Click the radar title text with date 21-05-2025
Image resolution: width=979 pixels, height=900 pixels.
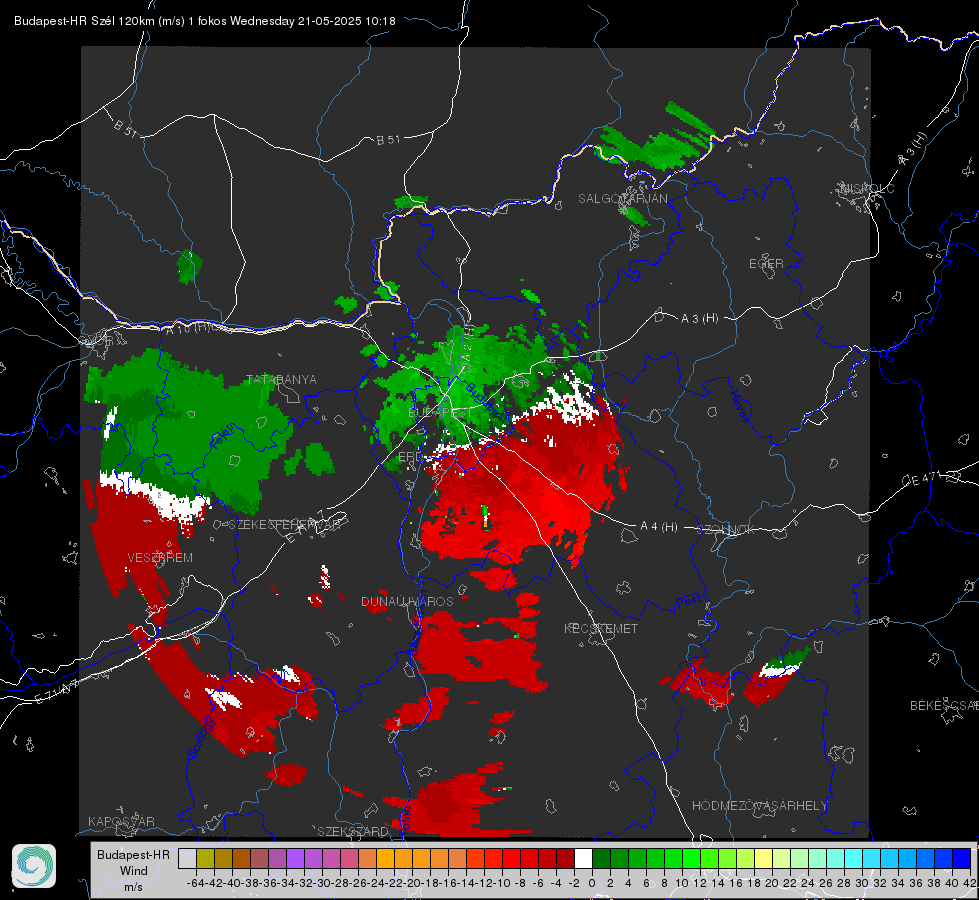205,21
